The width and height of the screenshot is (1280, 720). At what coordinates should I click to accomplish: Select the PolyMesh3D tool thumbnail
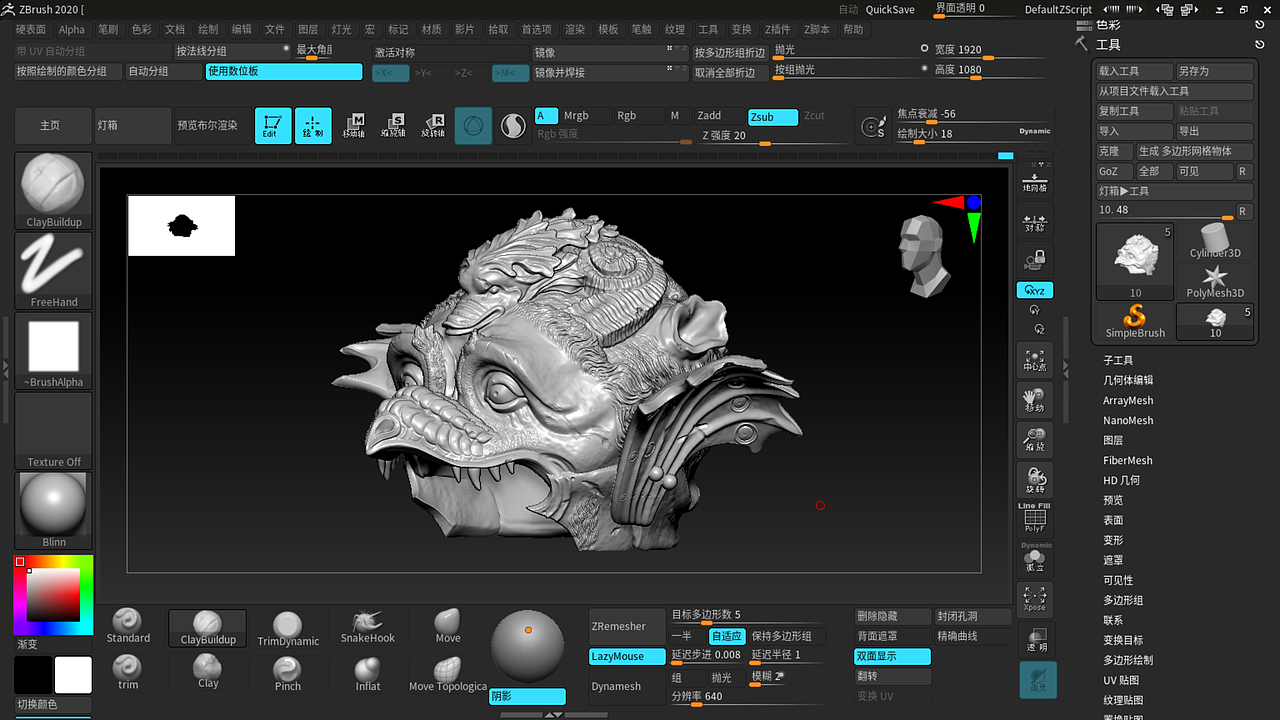[x=1215, y=281]
